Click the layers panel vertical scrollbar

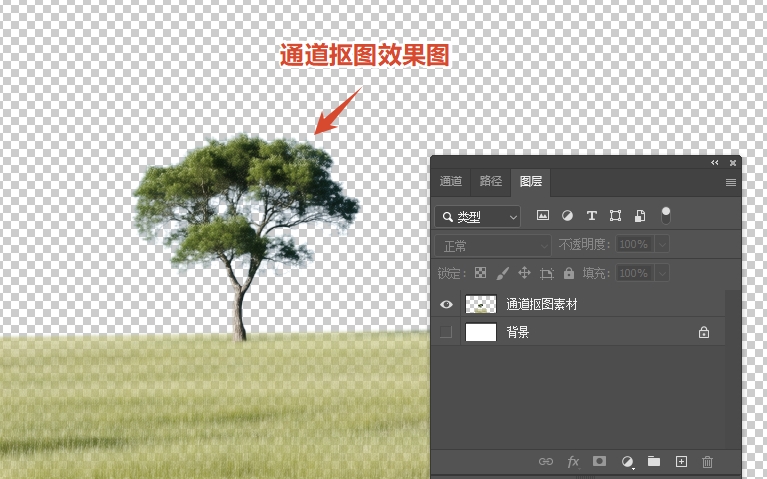point(732,369)
